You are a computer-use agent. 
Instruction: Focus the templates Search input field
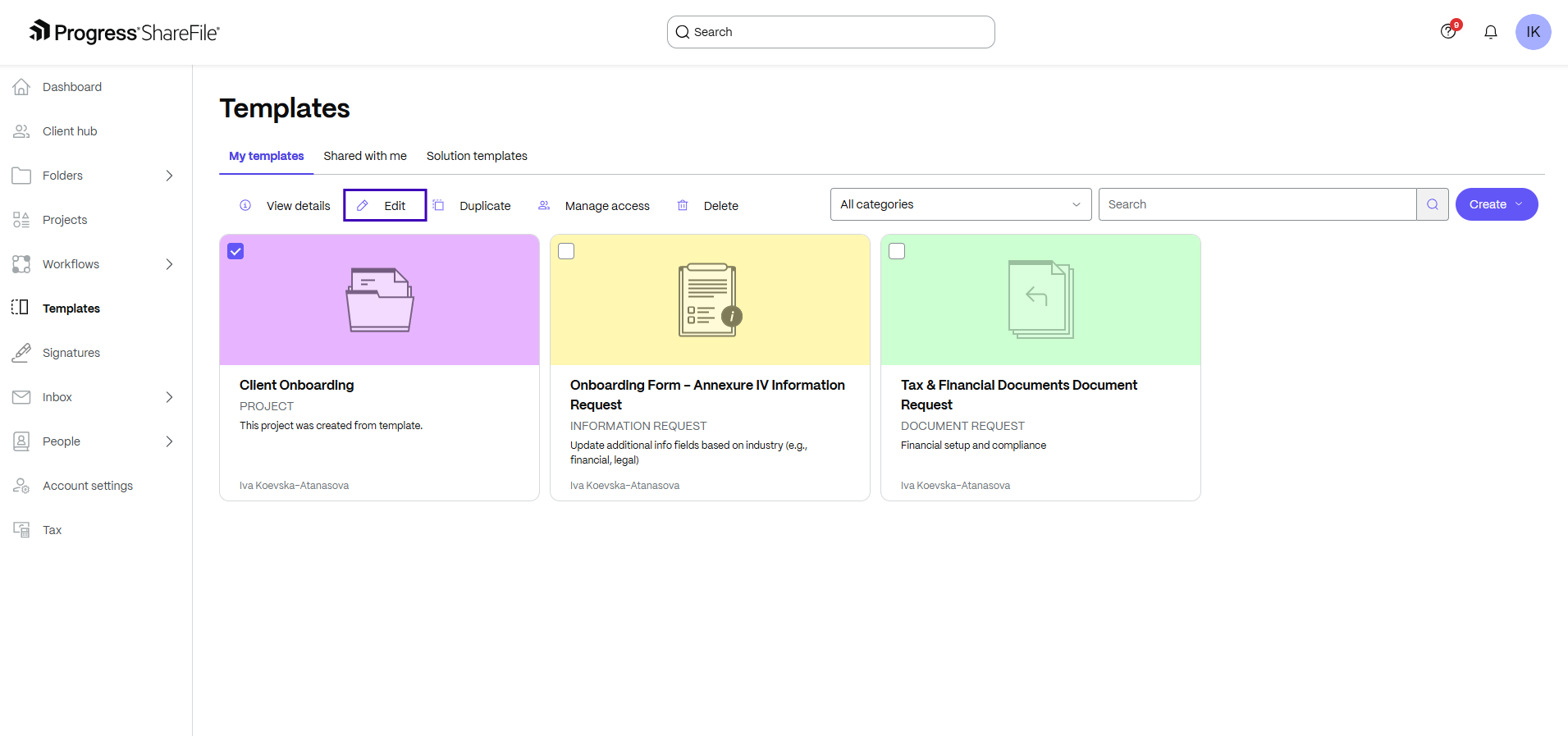[1258, 204]
